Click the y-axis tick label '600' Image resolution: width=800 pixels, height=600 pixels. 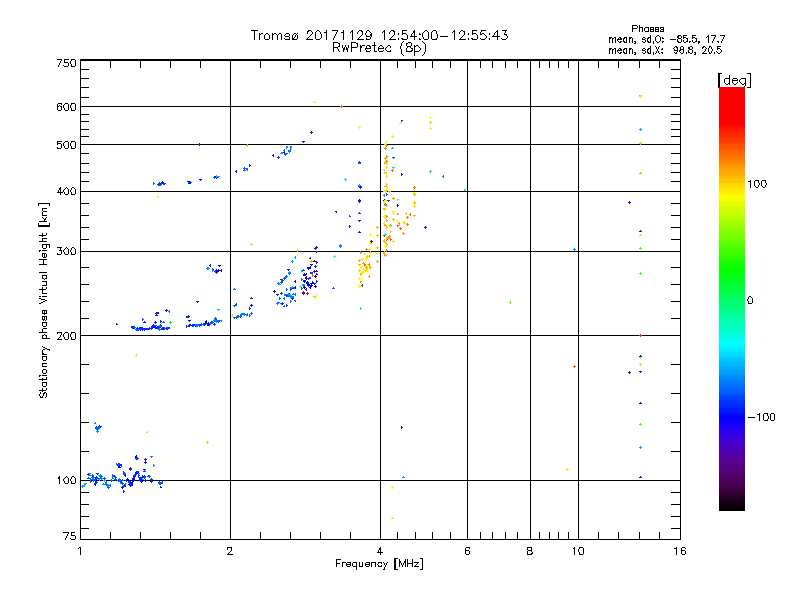tap(66, 107)
